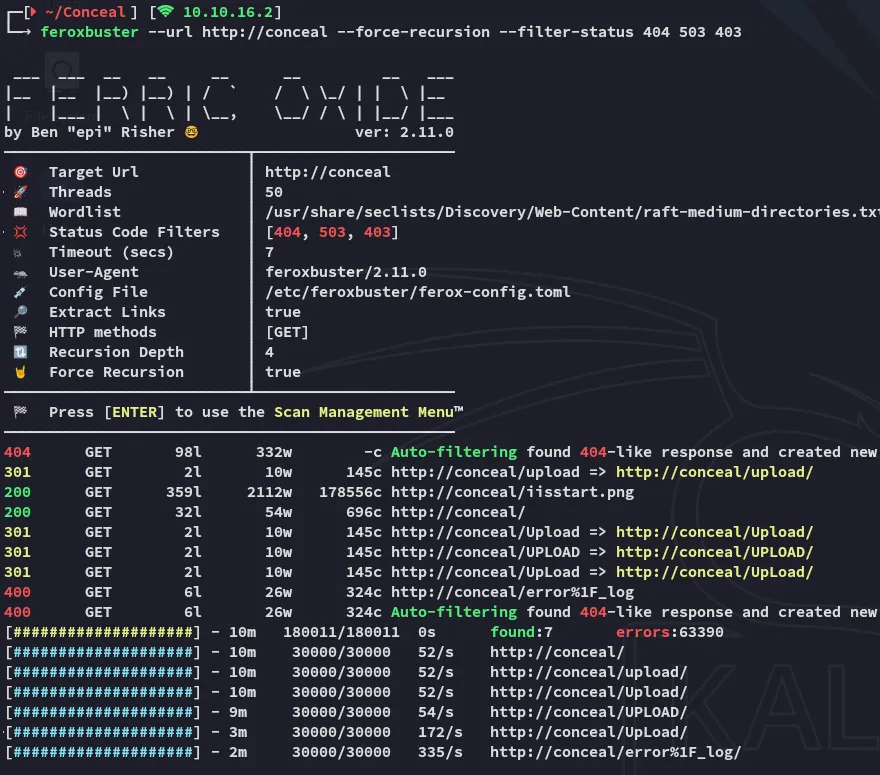Click the syringe icon next to Config File
The image size is (880, 775).
20,292
